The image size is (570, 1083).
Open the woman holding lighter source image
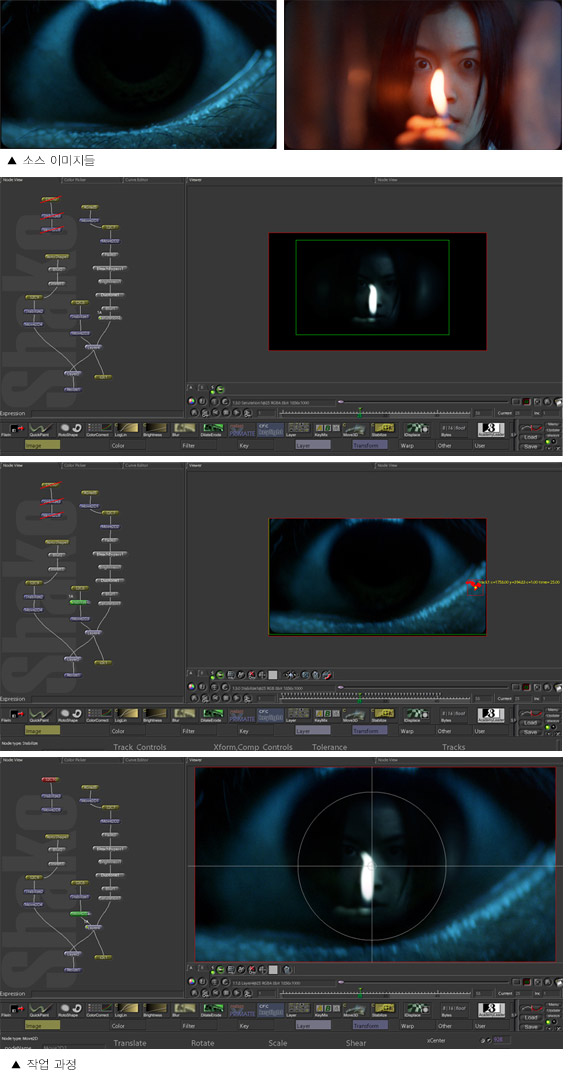pos(423,74)
